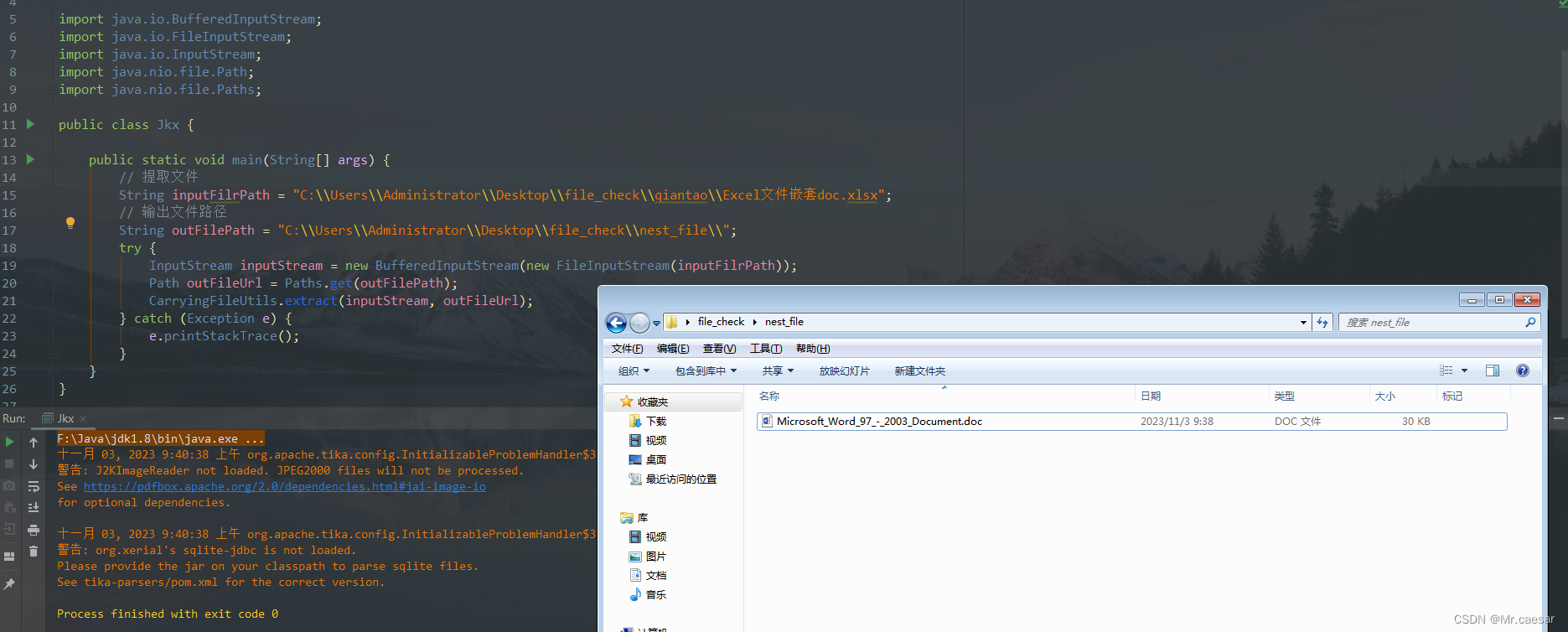Open the 帮助(H) menu
This screenshot has height=632, width=1568.
pos(813,349)
